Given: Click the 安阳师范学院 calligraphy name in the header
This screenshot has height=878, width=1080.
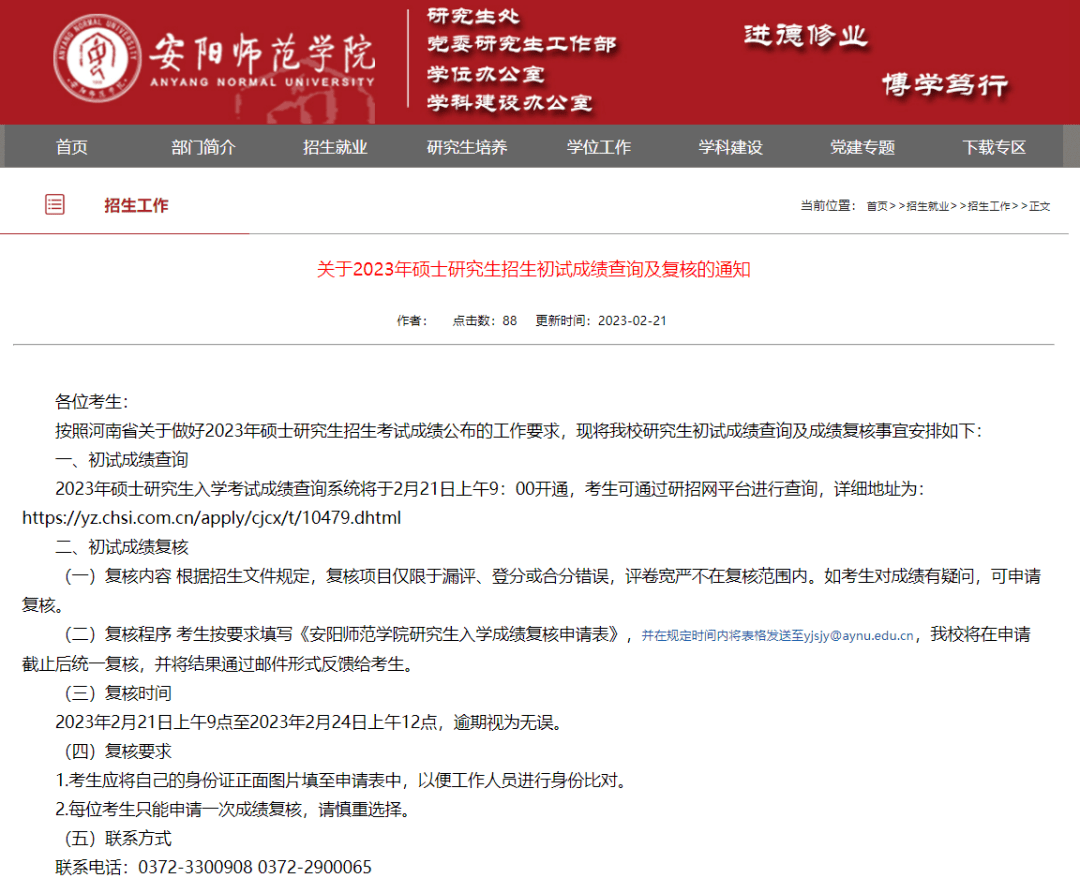Looking at the screenshot, I should 262,52.
